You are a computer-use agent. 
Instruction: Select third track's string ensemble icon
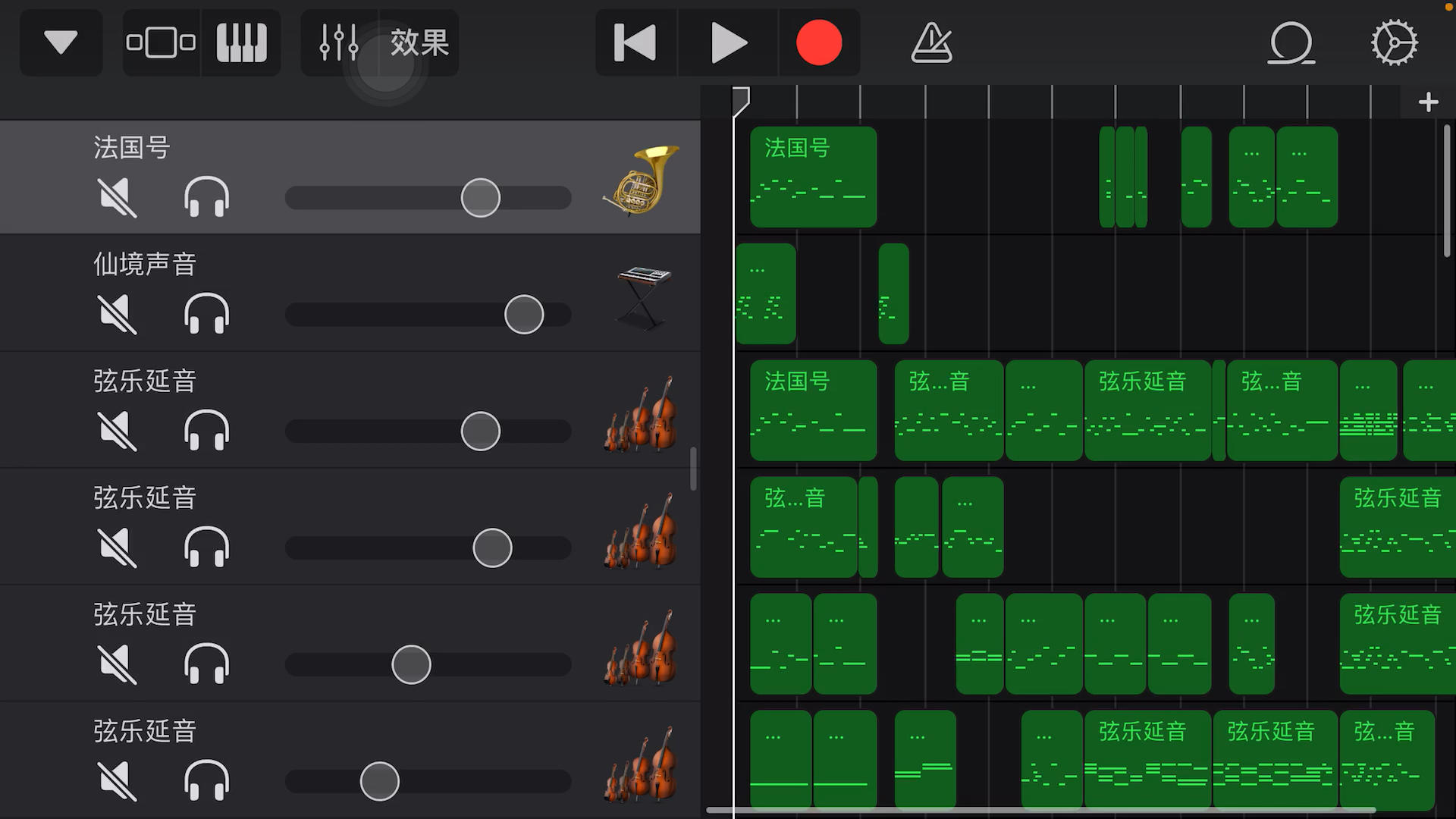tap(642, 414)
